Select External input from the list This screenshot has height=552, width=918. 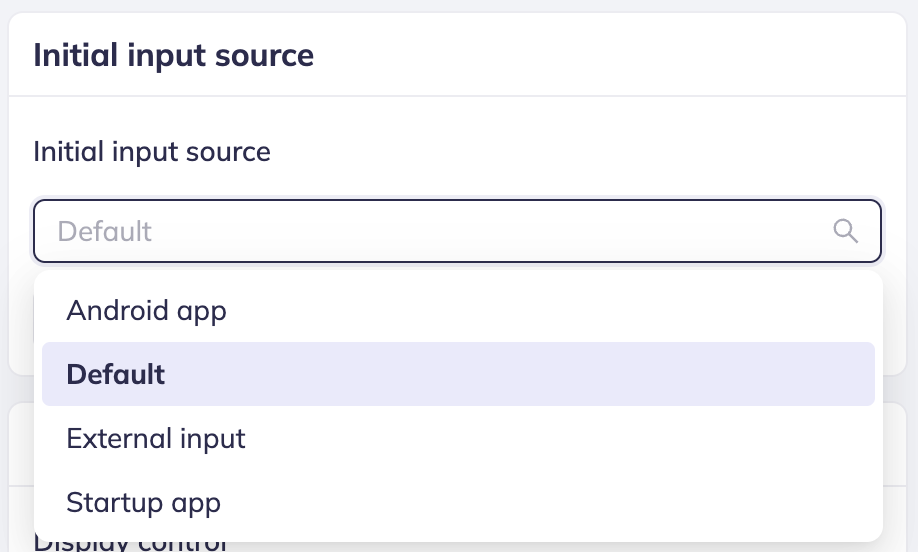tap(155, 438)
